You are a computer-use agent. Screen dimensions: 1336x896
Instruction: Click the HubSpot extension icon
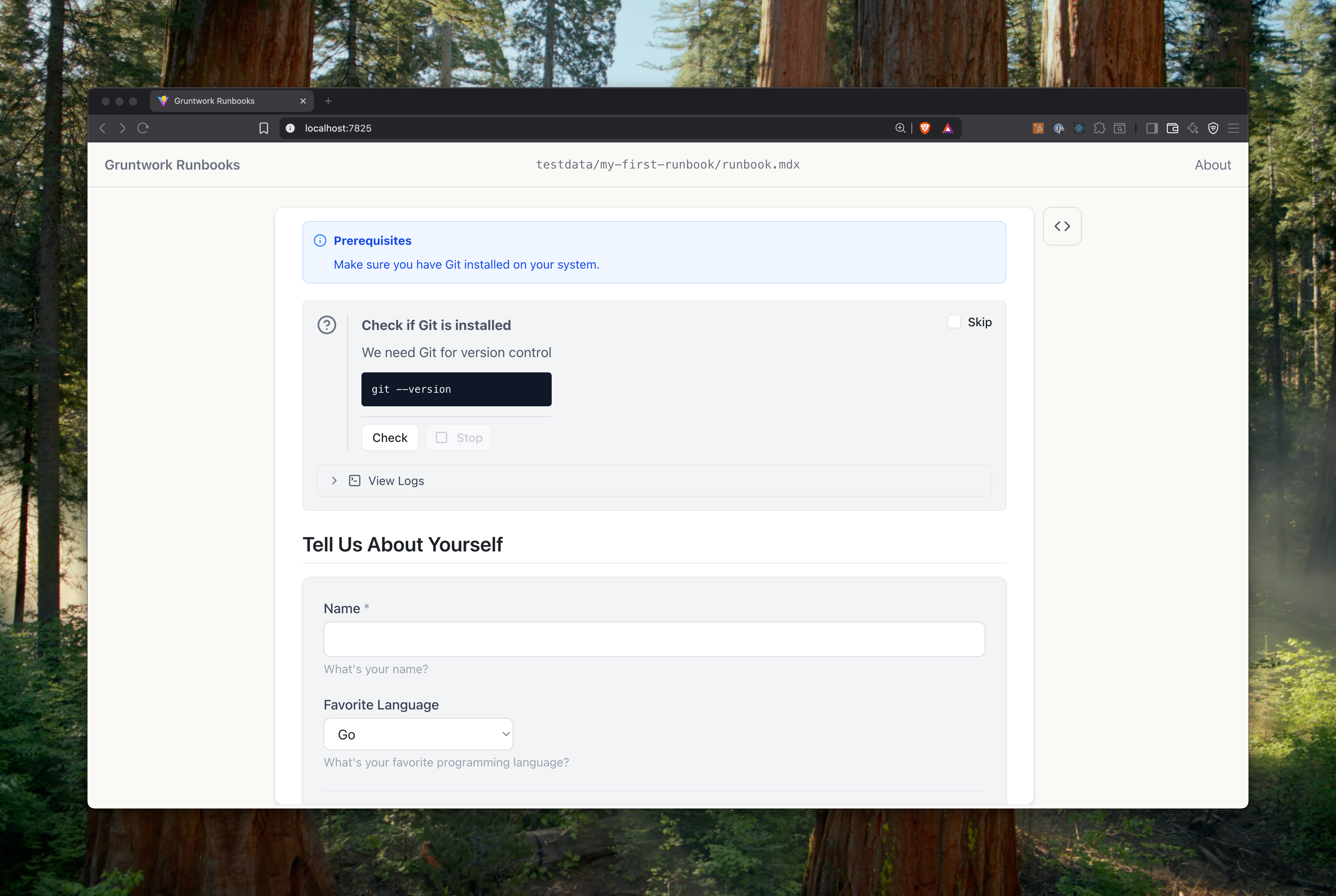tap(1038, 128)
